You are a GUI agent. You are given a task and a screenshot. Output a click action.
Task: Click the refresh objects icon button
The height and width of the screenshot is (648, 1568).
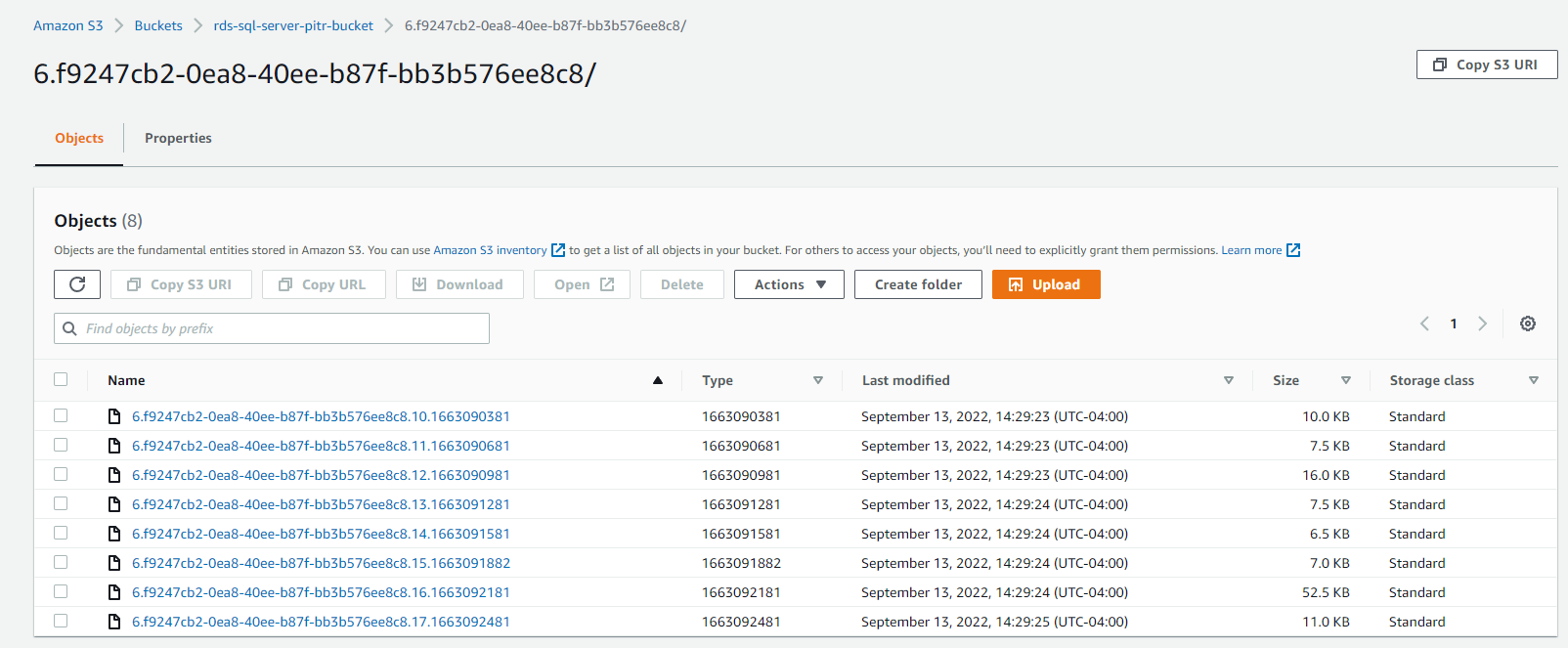(77, 284)
